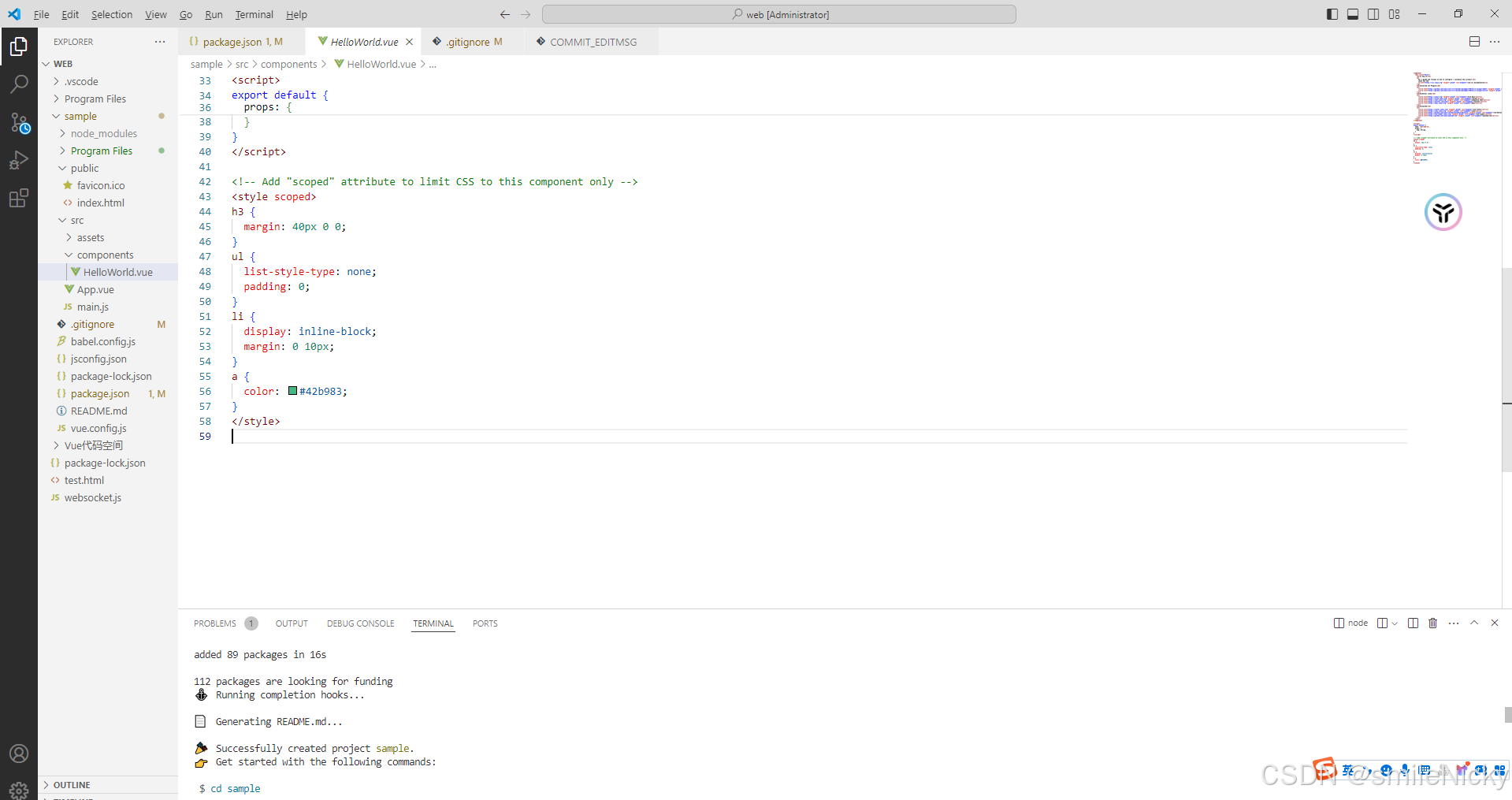
Task: Close the HelloWorld.vue tab
Action: click(410, 43)
